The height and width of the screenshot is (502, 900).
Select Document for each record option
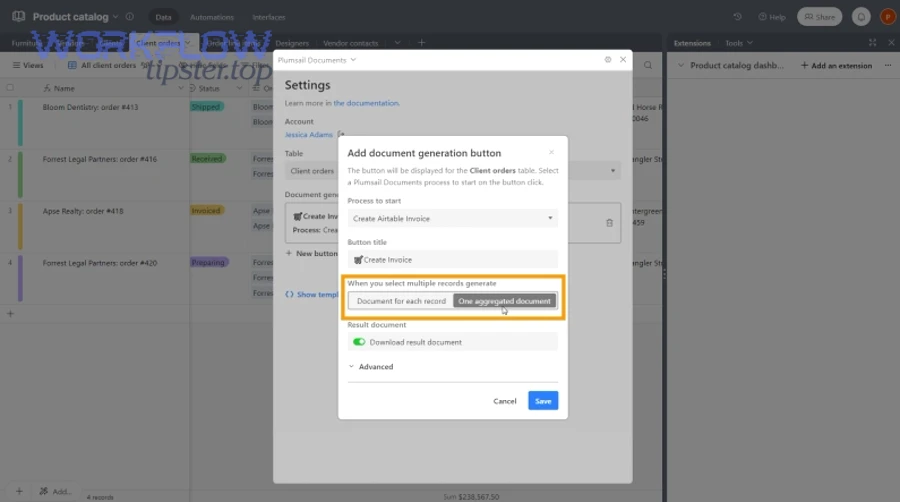click(x=401, y=301)
